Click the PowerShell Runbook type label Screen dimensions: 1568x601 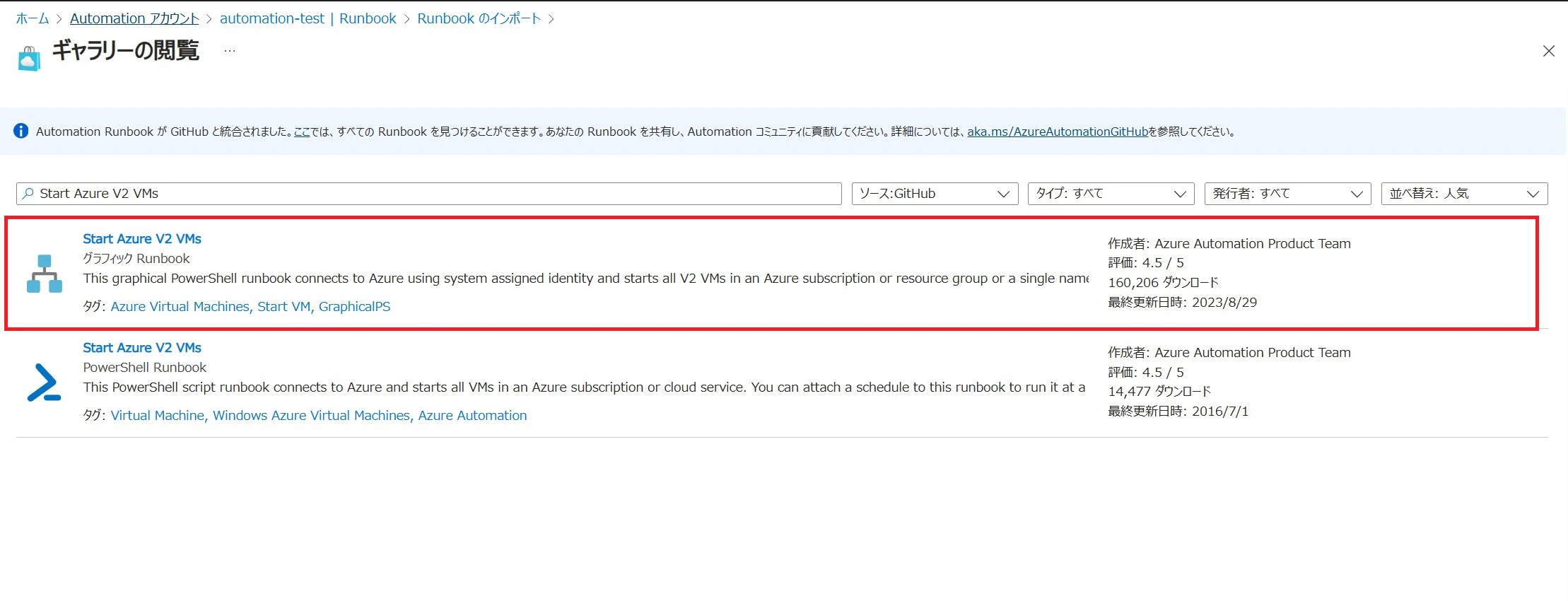(145, 368)
